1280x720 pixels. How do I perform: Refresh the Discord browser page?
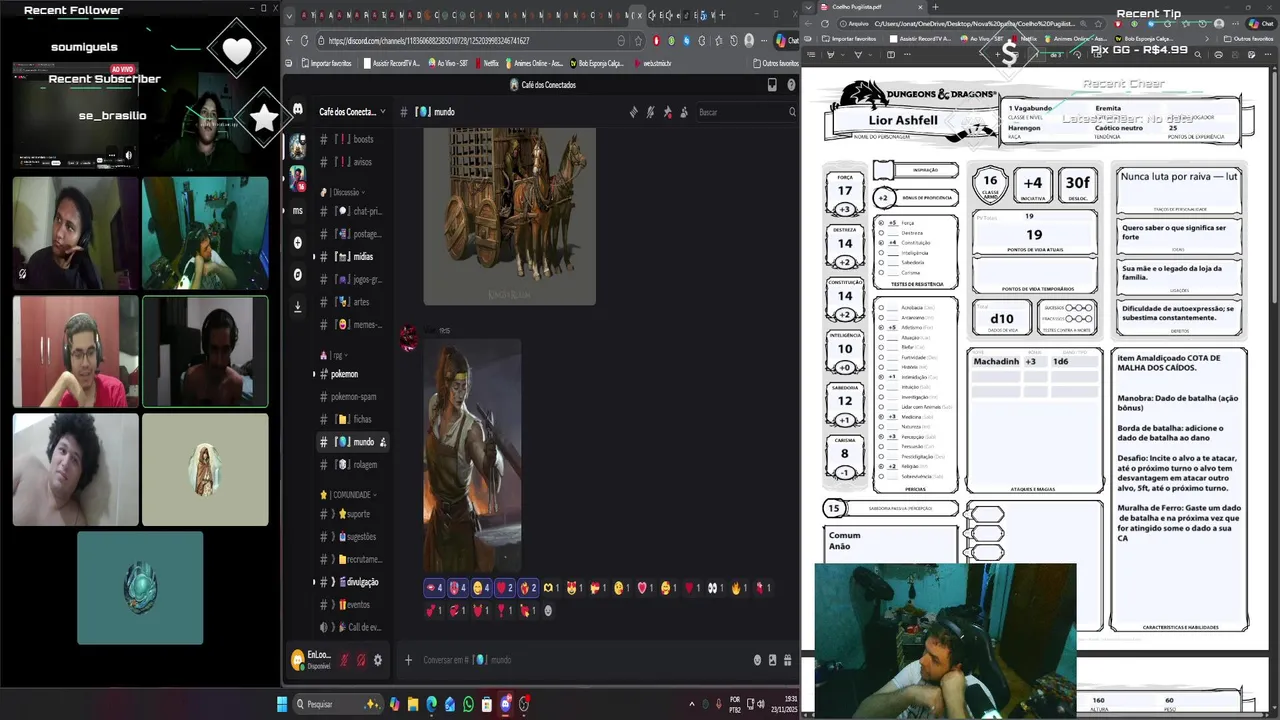tap(304, 41)
